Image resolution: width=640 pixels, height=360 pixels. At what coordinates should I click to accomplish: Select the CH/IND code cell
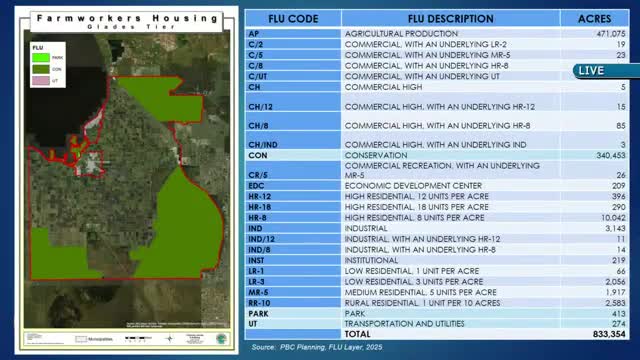[x=293, y=140]
